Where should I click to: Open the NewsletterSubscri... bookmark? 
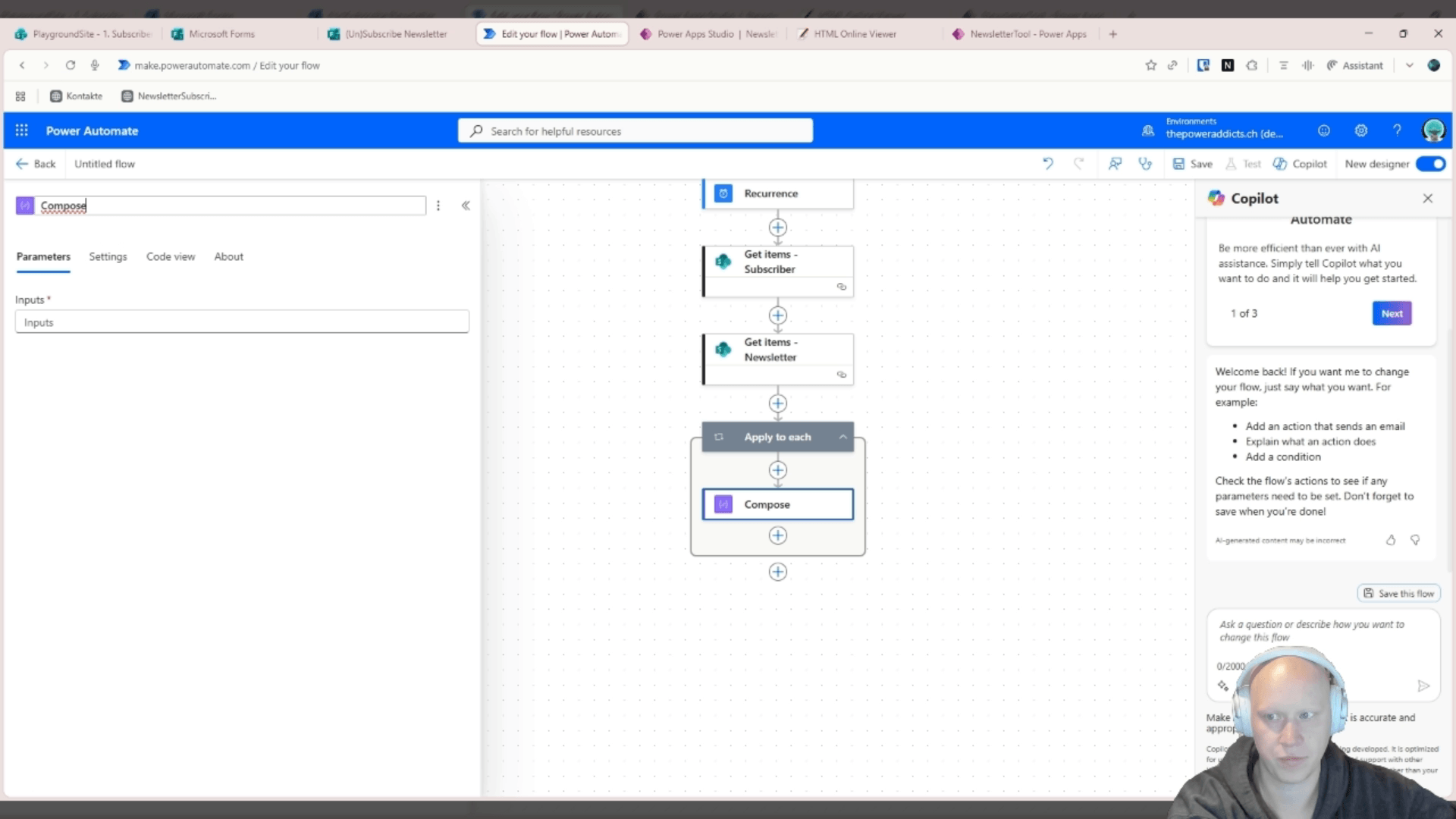click(169, 96)
